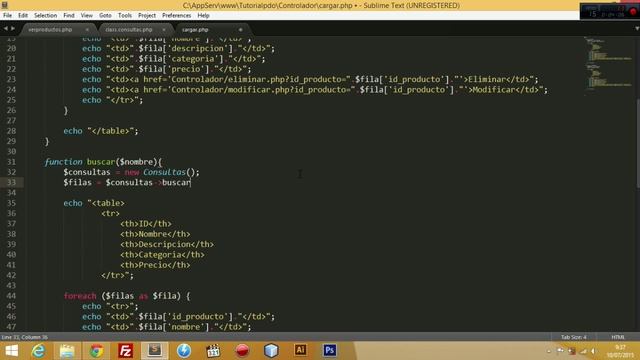640x360 pixels.
Task: Click the '<th>Descripcion</th>' line
Action: (167, 244)
